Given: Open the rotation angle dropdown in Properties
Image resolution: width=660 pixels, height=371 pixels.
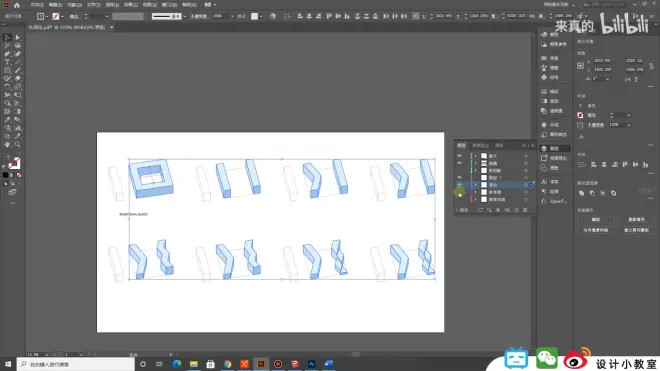Looking at the screenshot, I should [607, 79].
